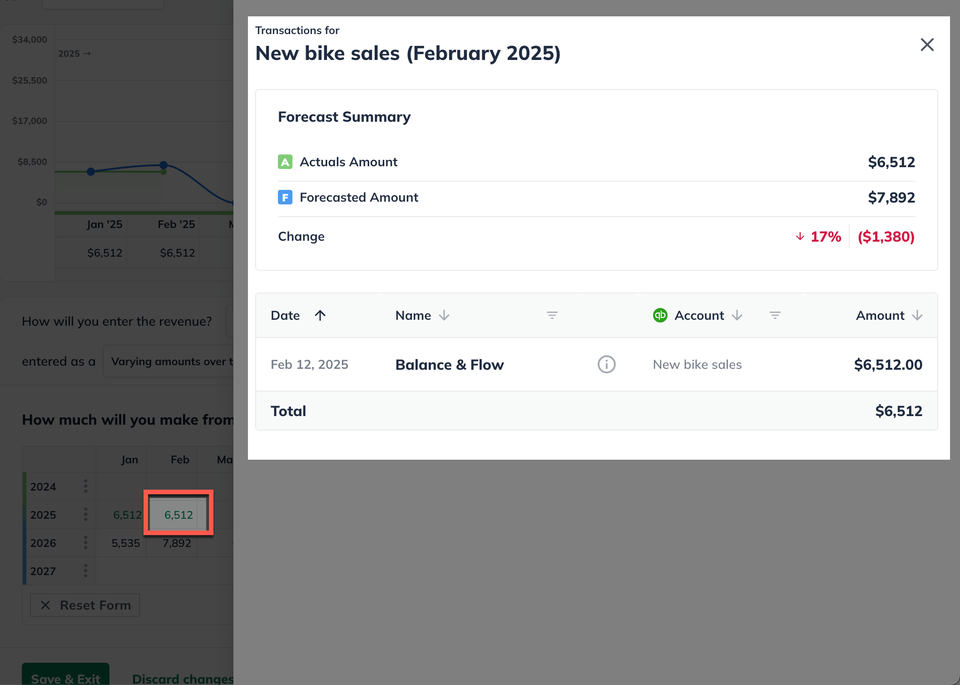This screenshot has height=685, width=960.
Task: Open the three-dot menu for the 2027 row
Action: point(86,571)
